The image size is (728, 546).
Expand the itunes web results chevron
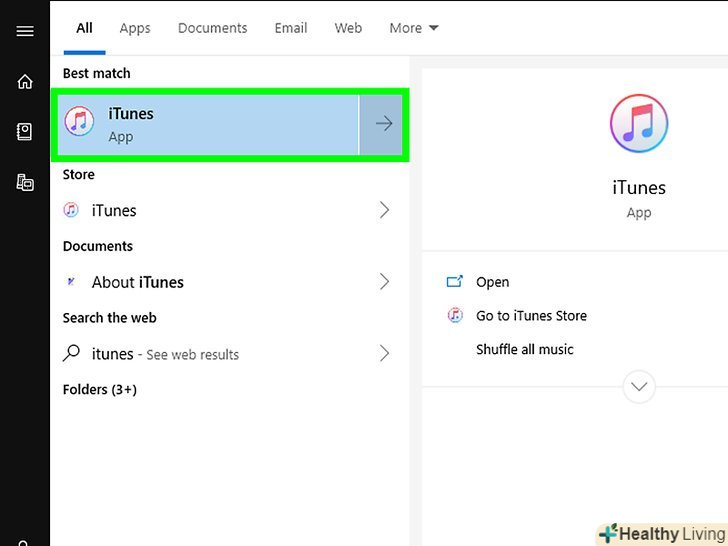pyautogui.click(x=384, y=354)
